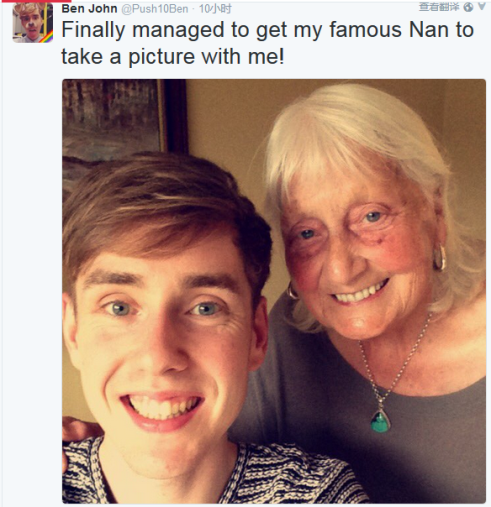Open the @Push10Ben handle link

click(x=154, y=9)
